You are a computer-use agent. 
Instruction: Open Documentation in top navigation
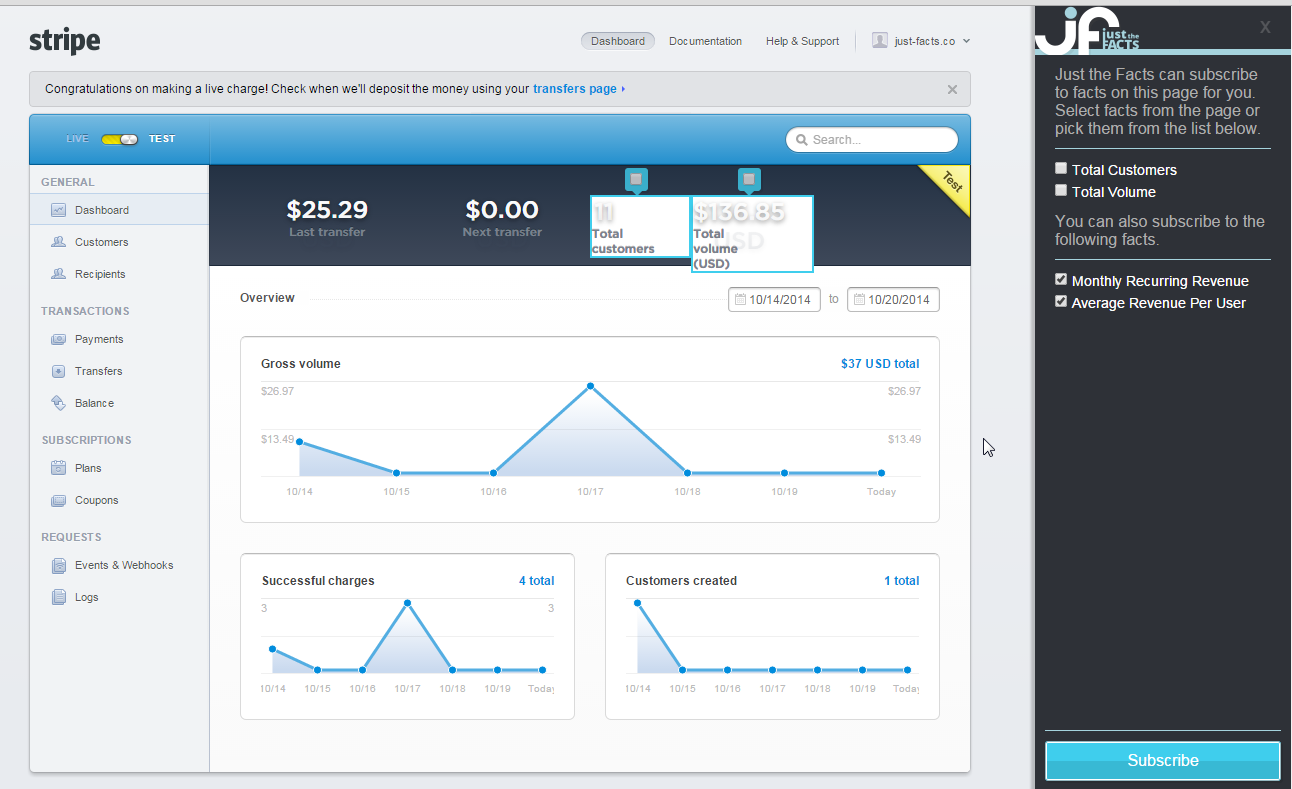click(706, 41)
